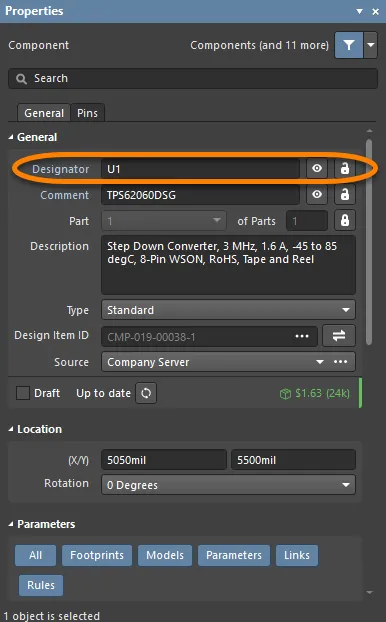Click the Footprints filter button
386x622 pixels.
pyautogui.click(x=97, y=555)
